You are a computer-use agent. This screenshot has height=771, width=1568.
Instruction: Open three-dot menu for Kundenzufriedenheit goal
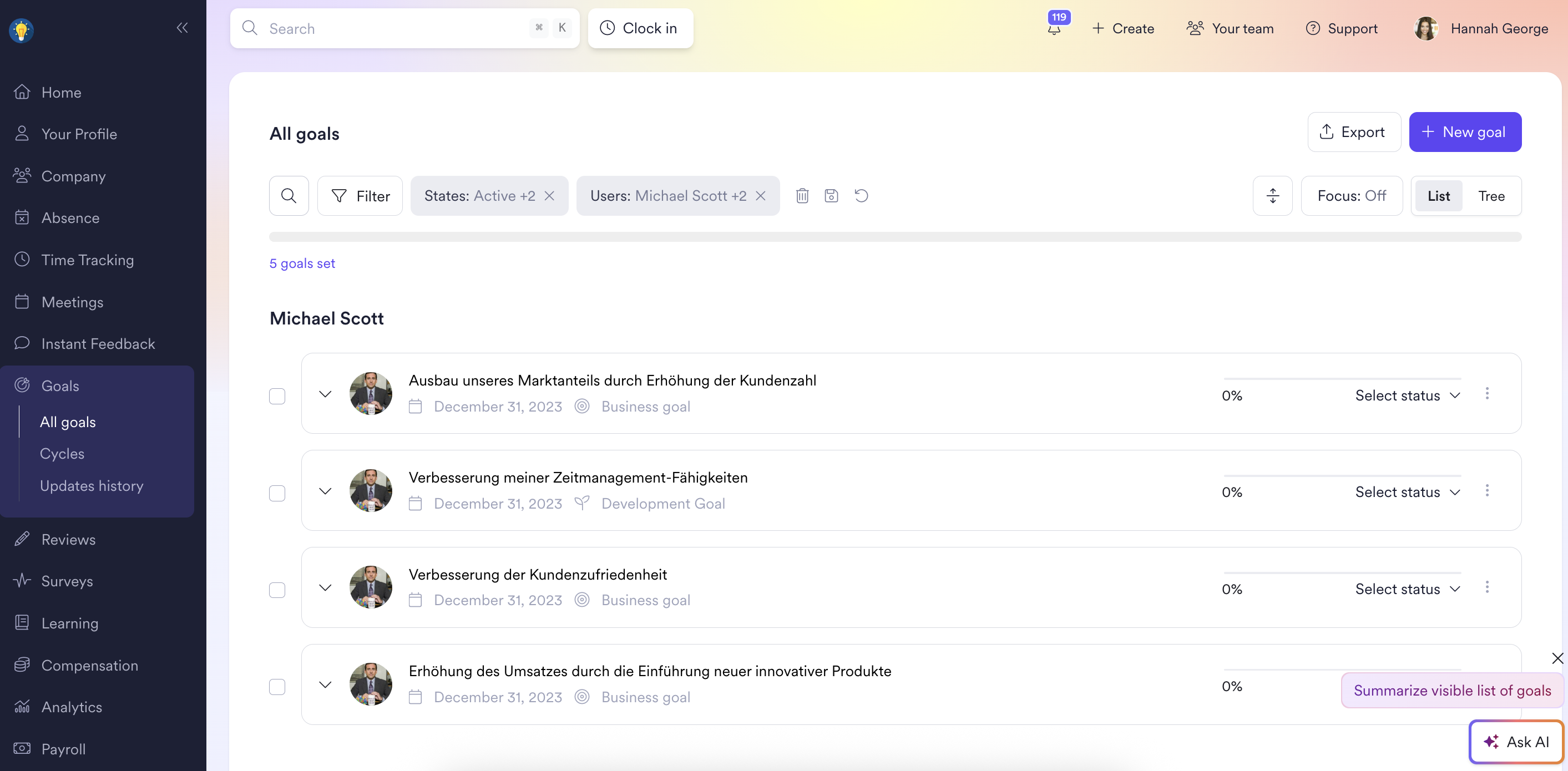pyautogui.click(x=1487, y=587)
